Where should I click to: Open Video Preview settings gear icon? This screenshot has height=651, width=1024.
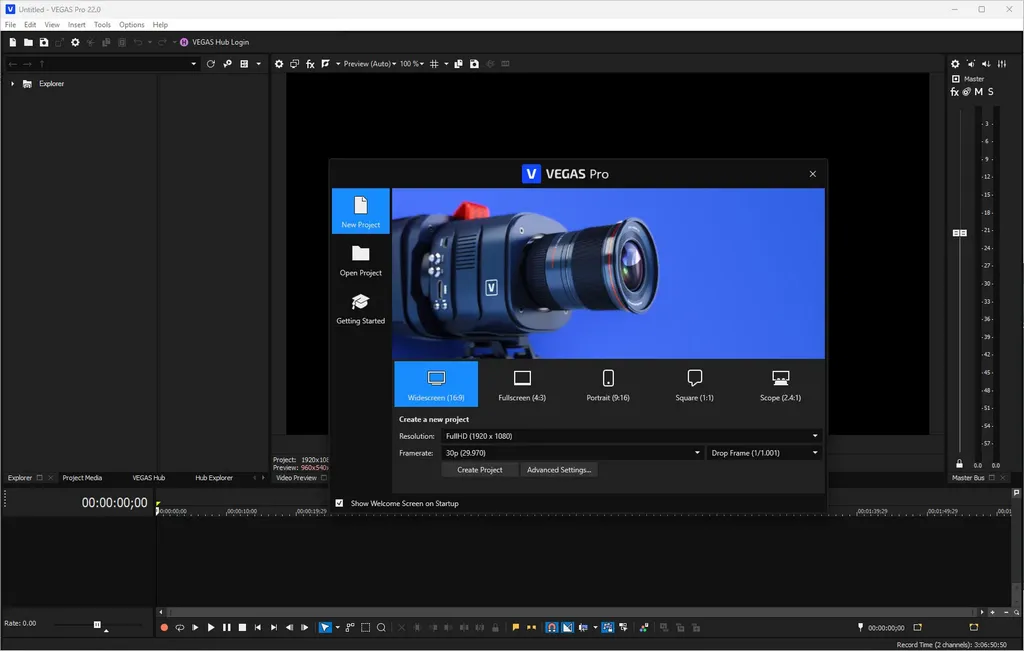click(x=279, y=64)
